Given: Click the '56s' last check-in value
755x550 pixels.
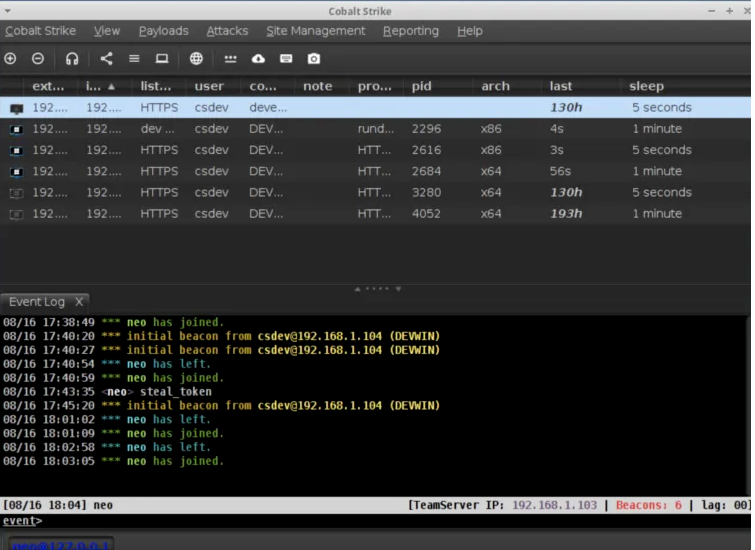Looking at the screenshot, I should point(560,171).
